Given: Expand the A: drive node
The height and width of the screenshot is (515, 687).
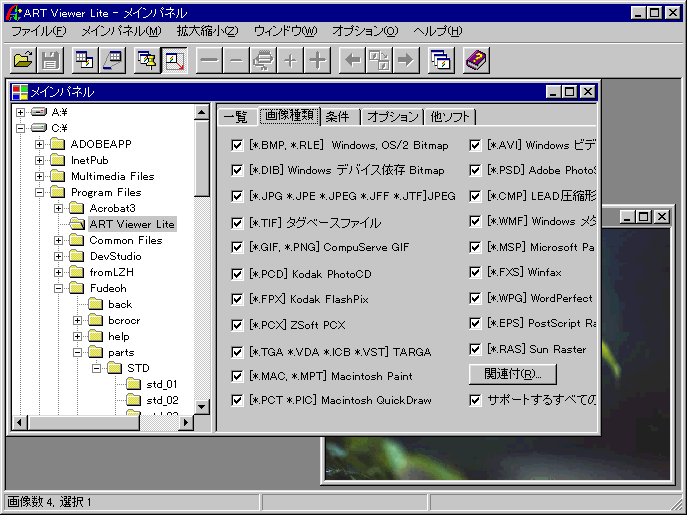Looking at the screenshot, I should point(20,112).
